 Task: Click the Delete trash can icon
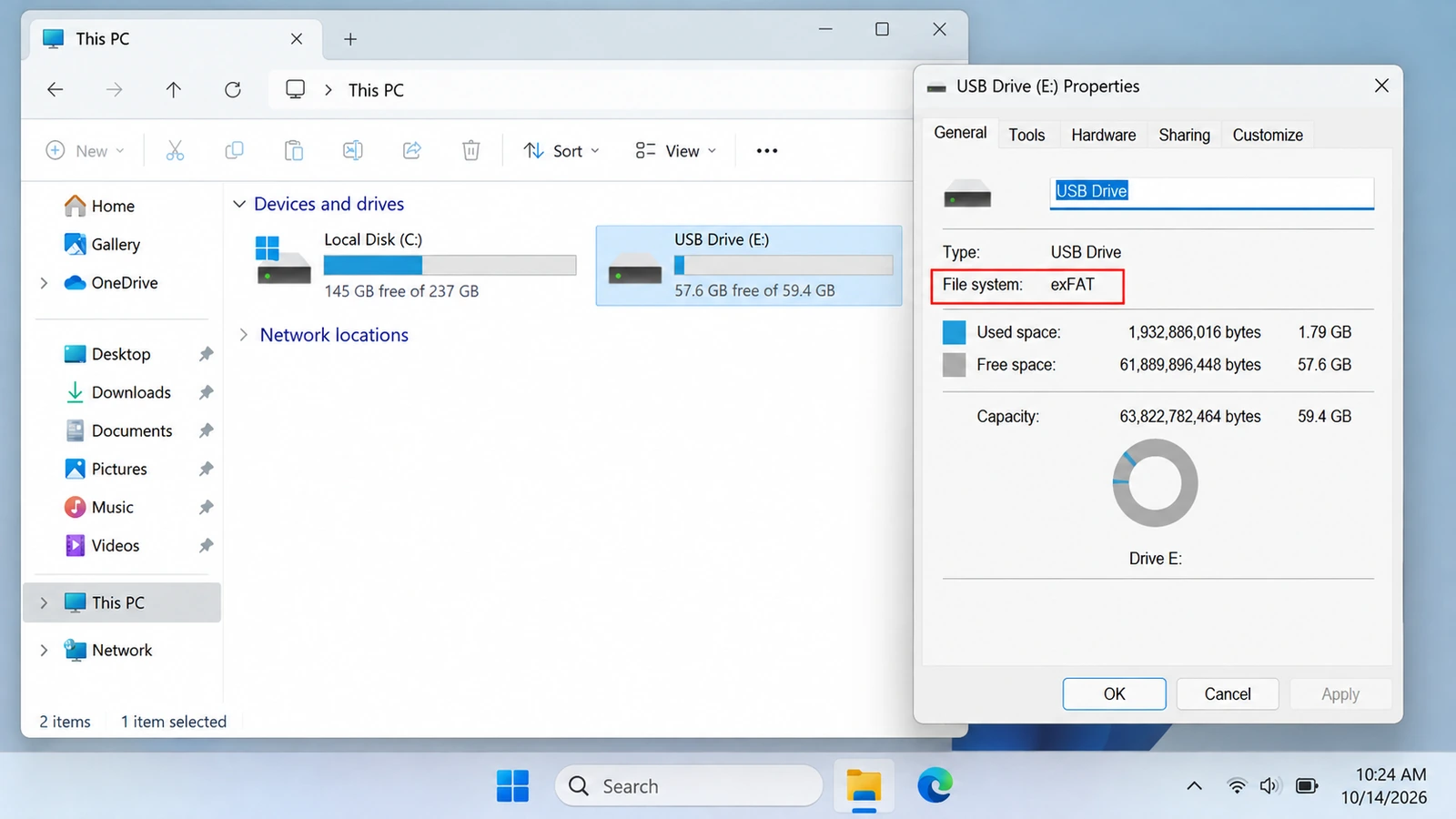click(x=470, y=150)
